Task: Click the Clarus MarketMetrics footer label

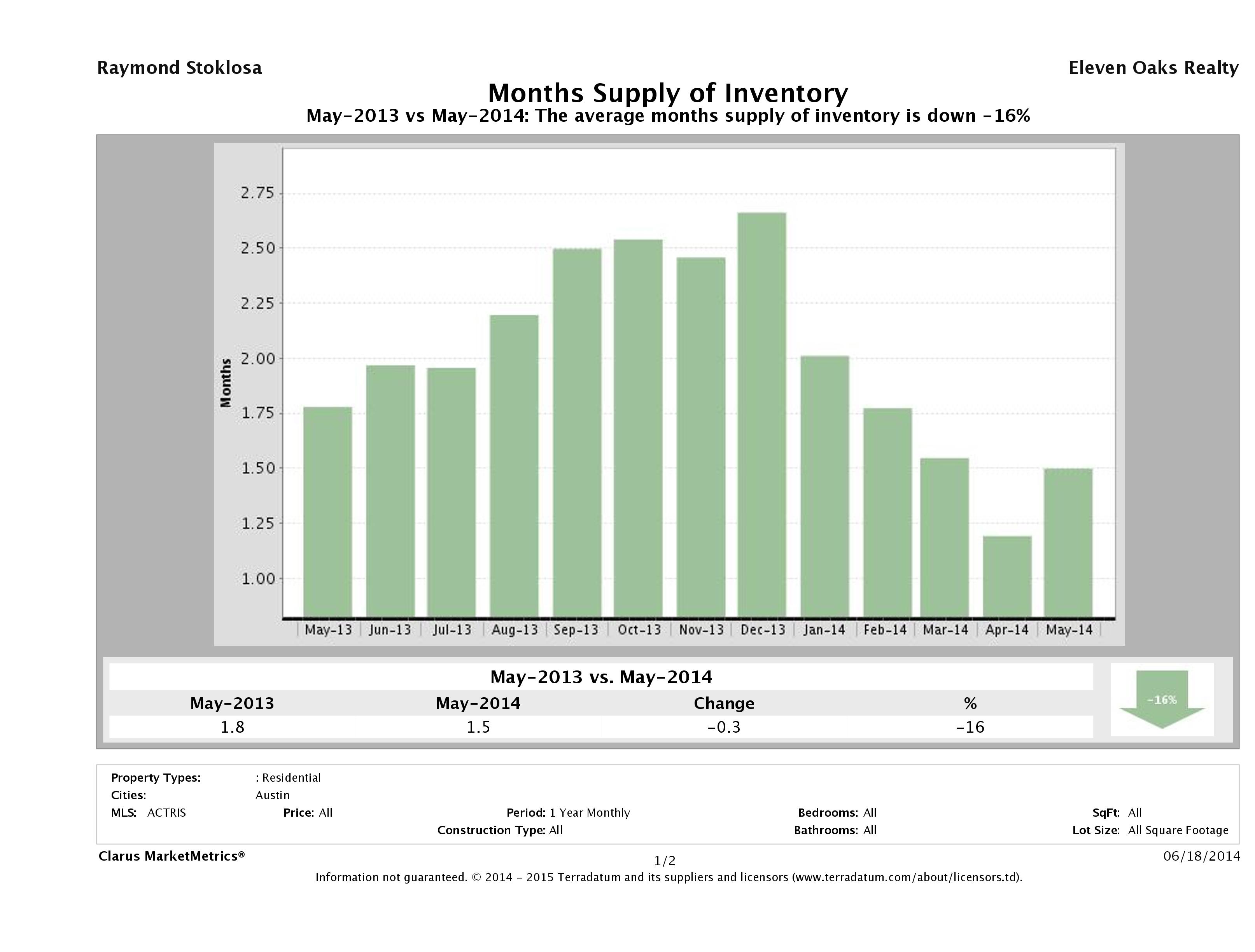Action: pyautogui.click(x=172, y=856)
